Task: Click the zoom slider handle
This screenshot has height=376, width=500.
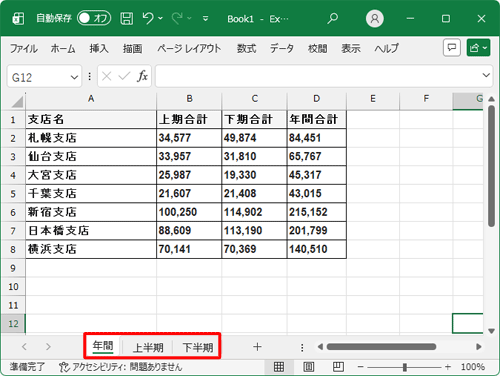Action: [405, 367]
